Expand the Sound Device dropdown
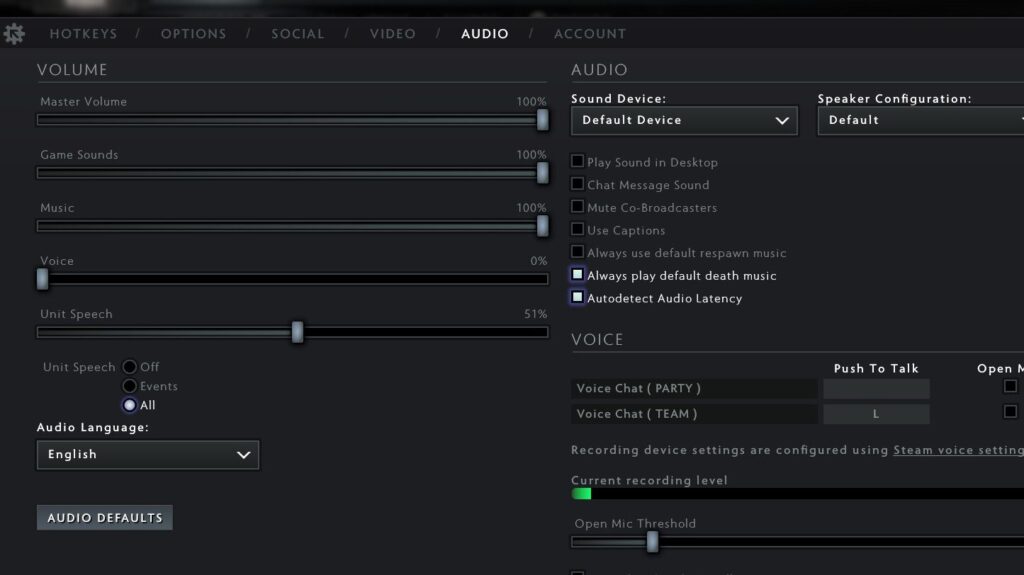This screenshot has height=575, width=1024. [x=684, y=120]
